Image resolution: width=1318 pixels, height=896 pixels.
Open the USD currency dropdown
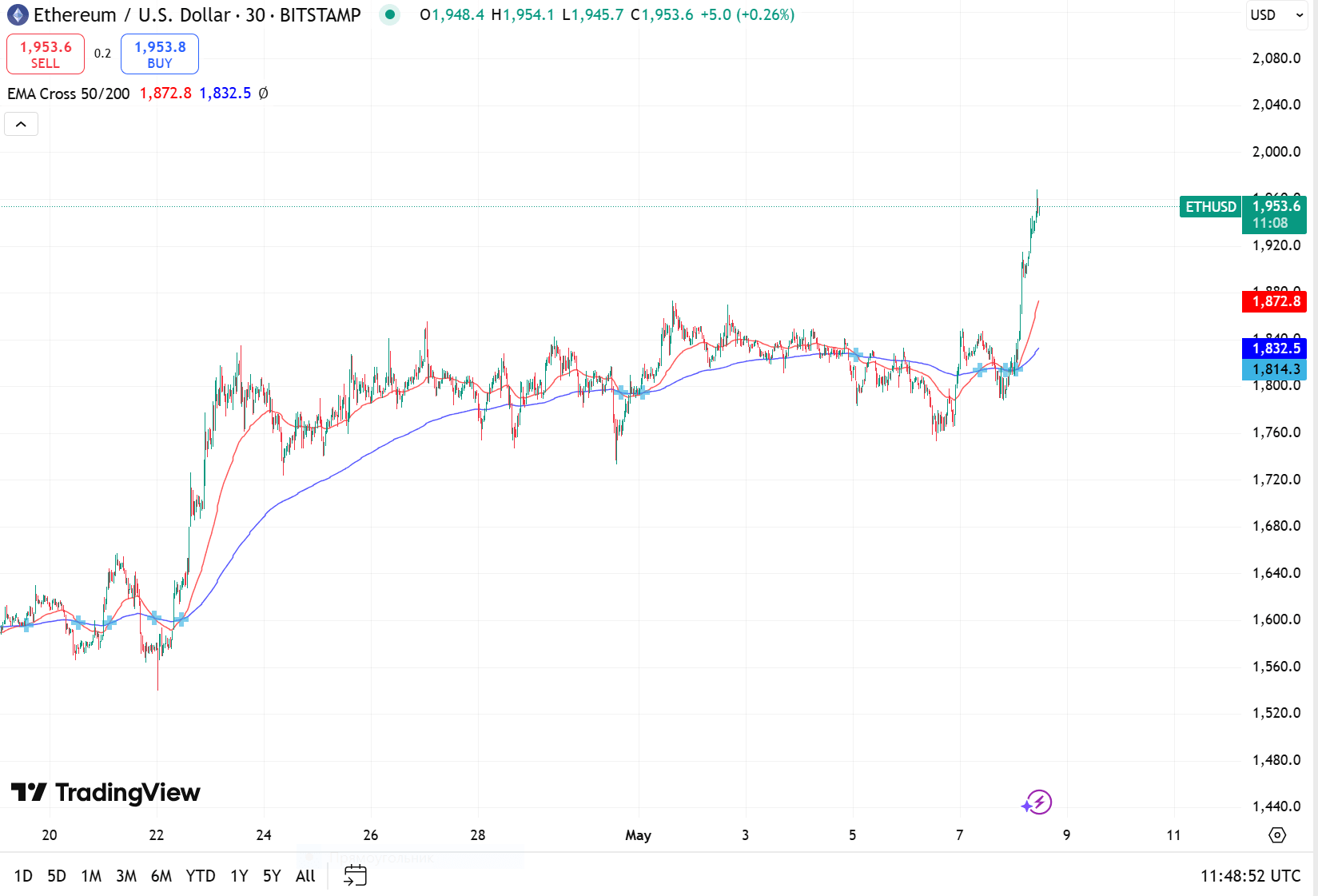click(1276, 15)
